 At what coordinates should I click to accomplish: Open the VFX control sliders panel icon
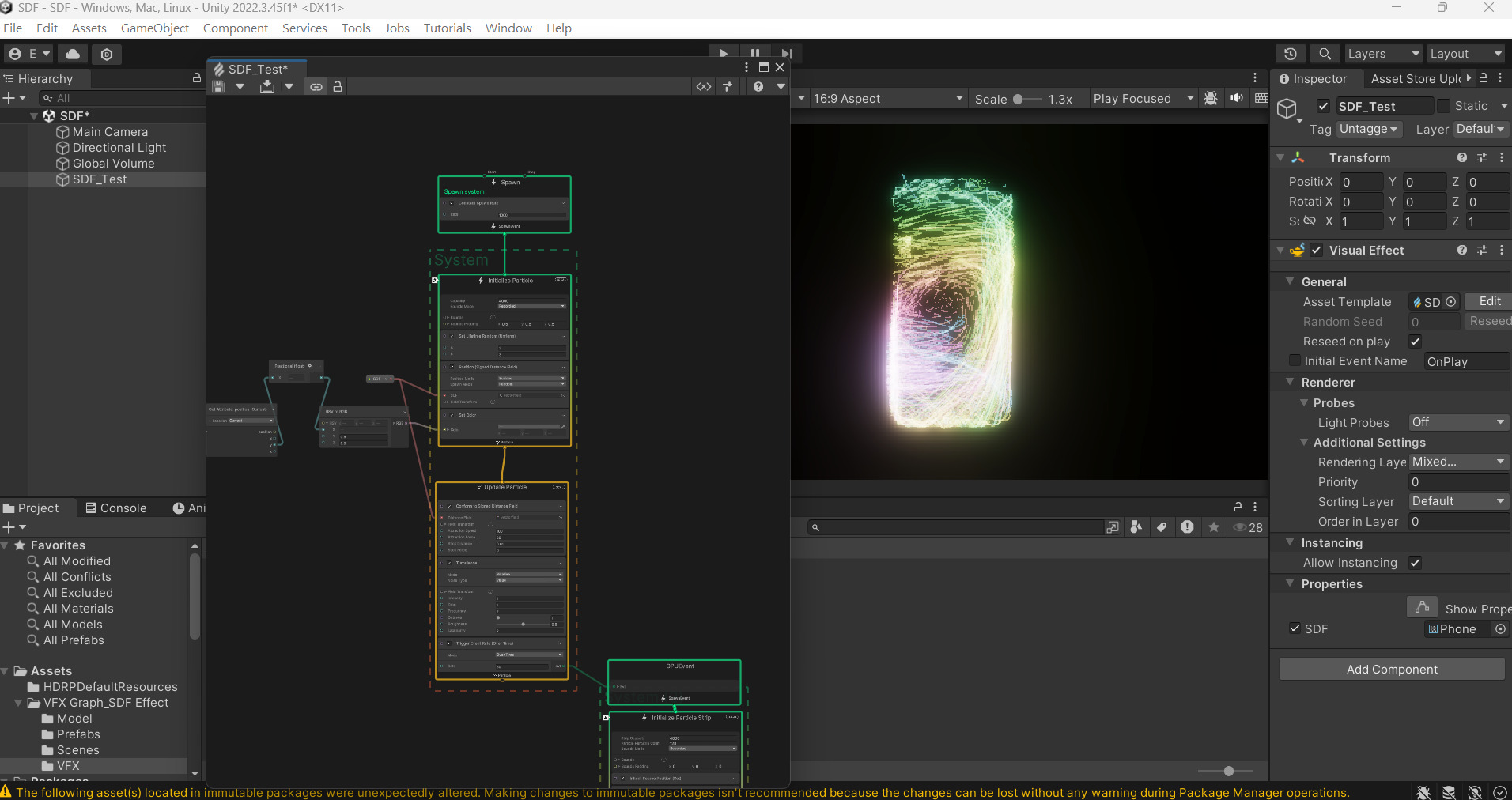728,87
